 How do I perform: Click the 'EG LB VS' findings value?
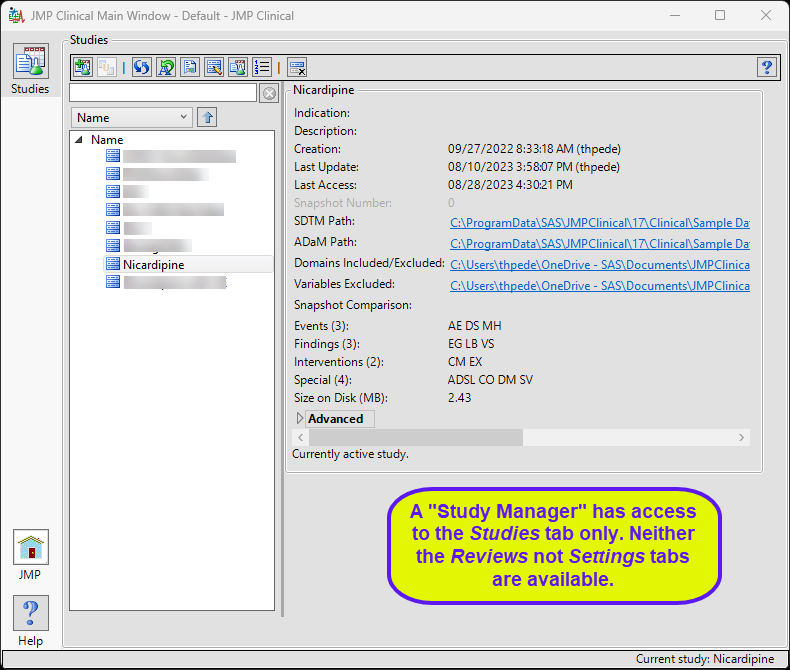coord(471,344)
